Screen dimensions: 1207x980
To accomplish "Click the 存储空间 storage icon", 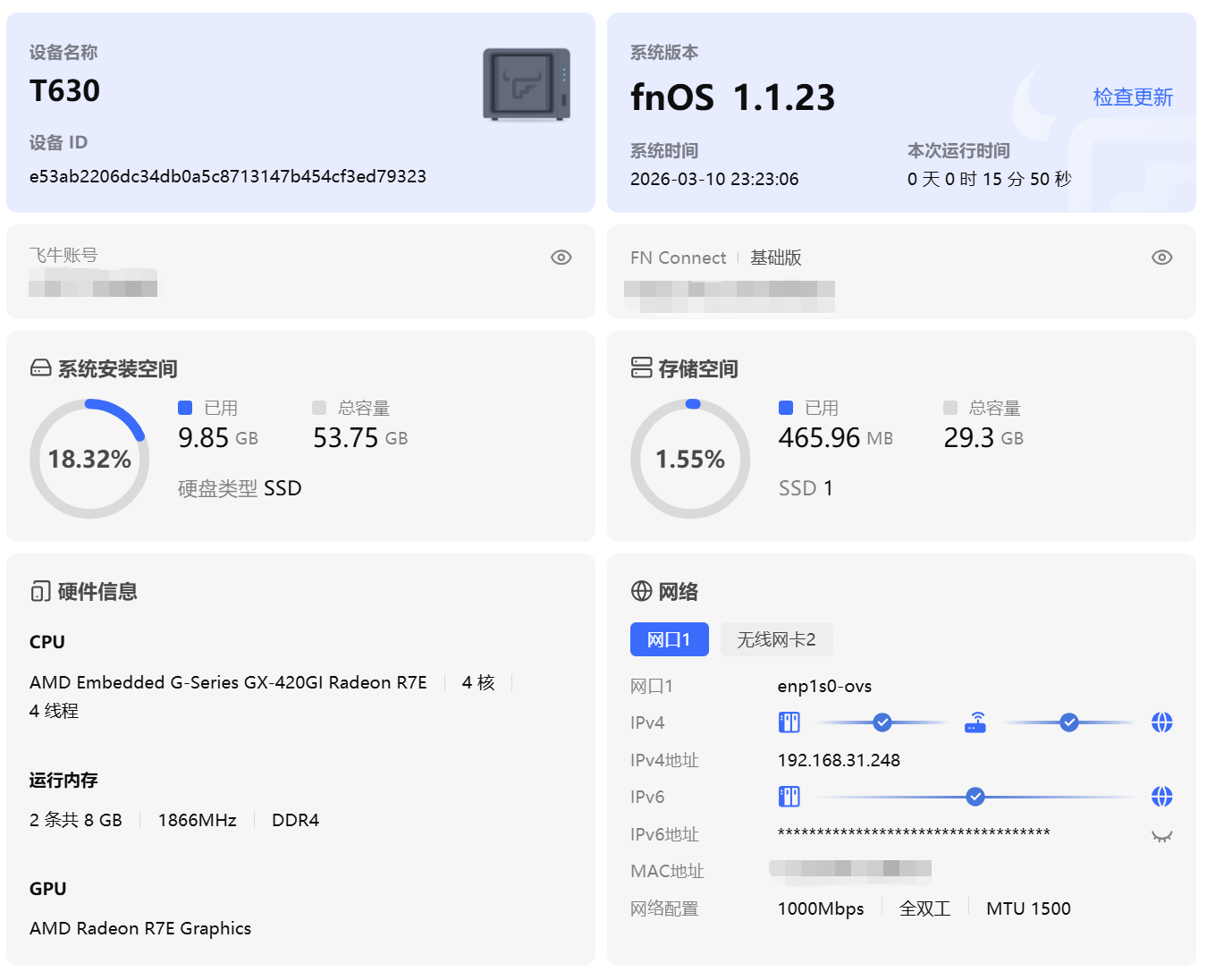I will [x=641, y=368].
